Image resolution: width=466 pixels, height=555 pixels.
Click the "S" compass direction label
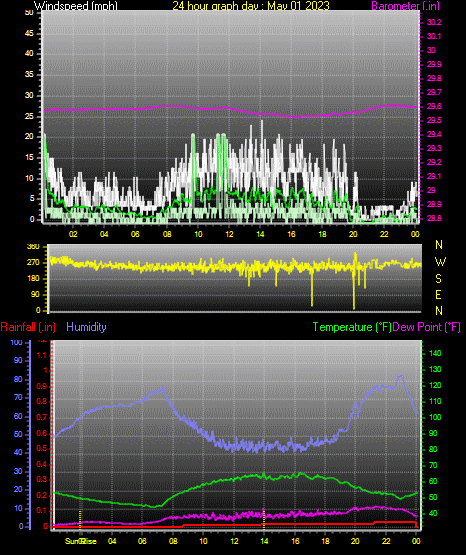[x=438, y=279]
